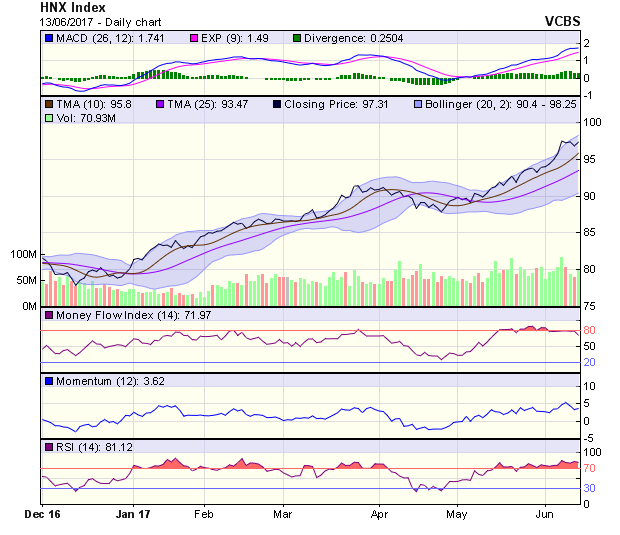The height and width of the screenshot is (535, 620).
Task: Click the magenta EXP (9) legend swatch
Action: point(197,38)
